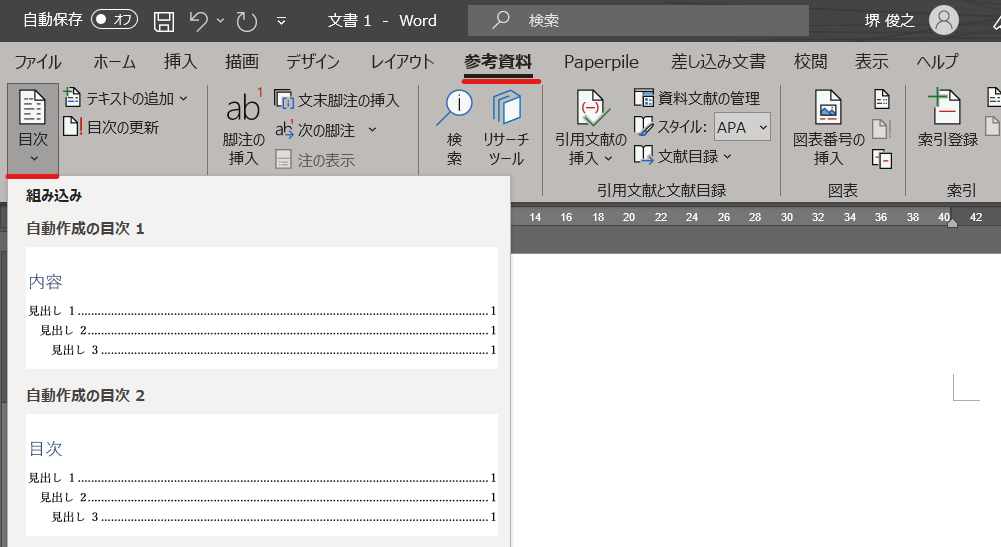
Task: Switch to the デザイン tab
Action: click(x=313, y=62)
